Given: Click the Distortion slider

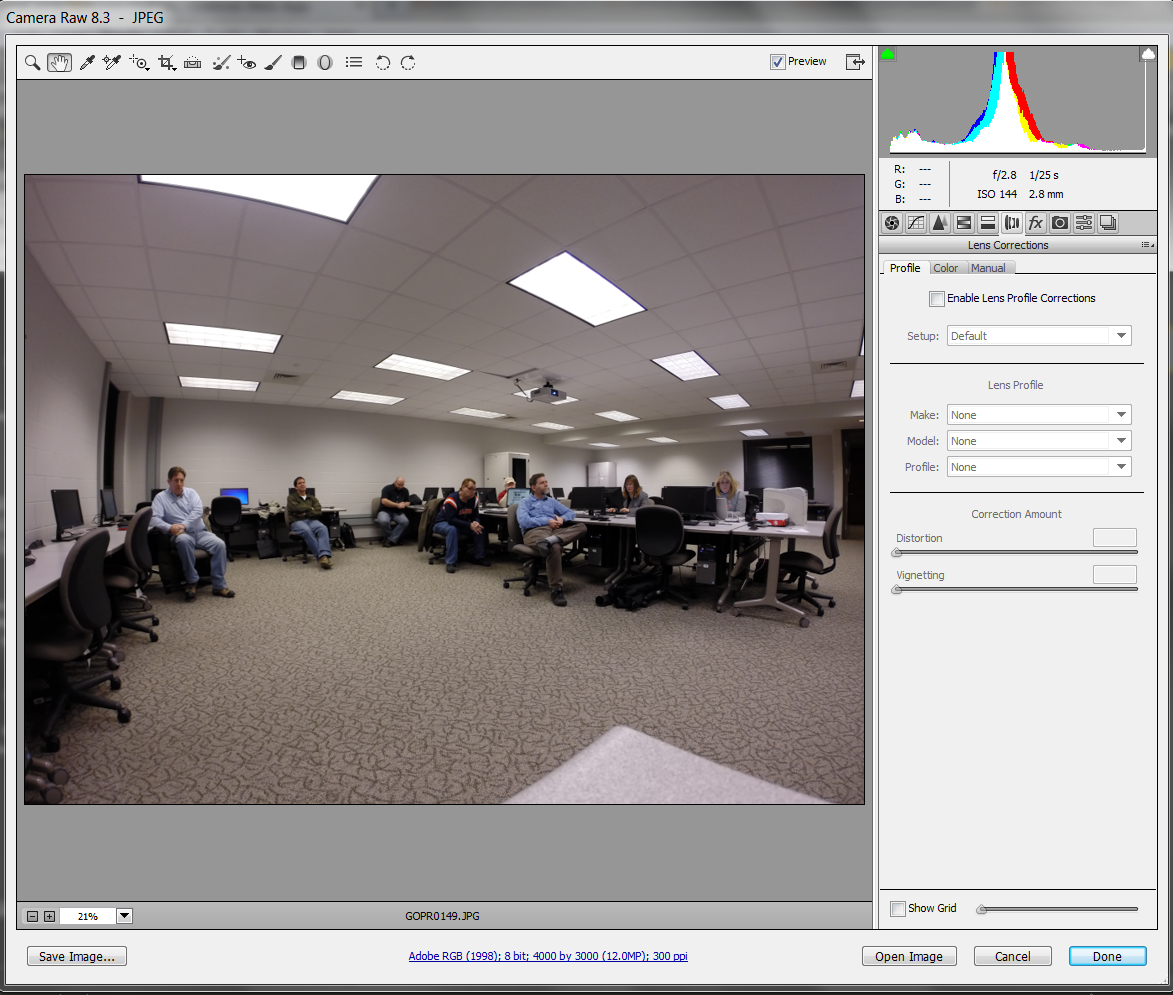Looking at the screenshot, I should click(1015, 553).
